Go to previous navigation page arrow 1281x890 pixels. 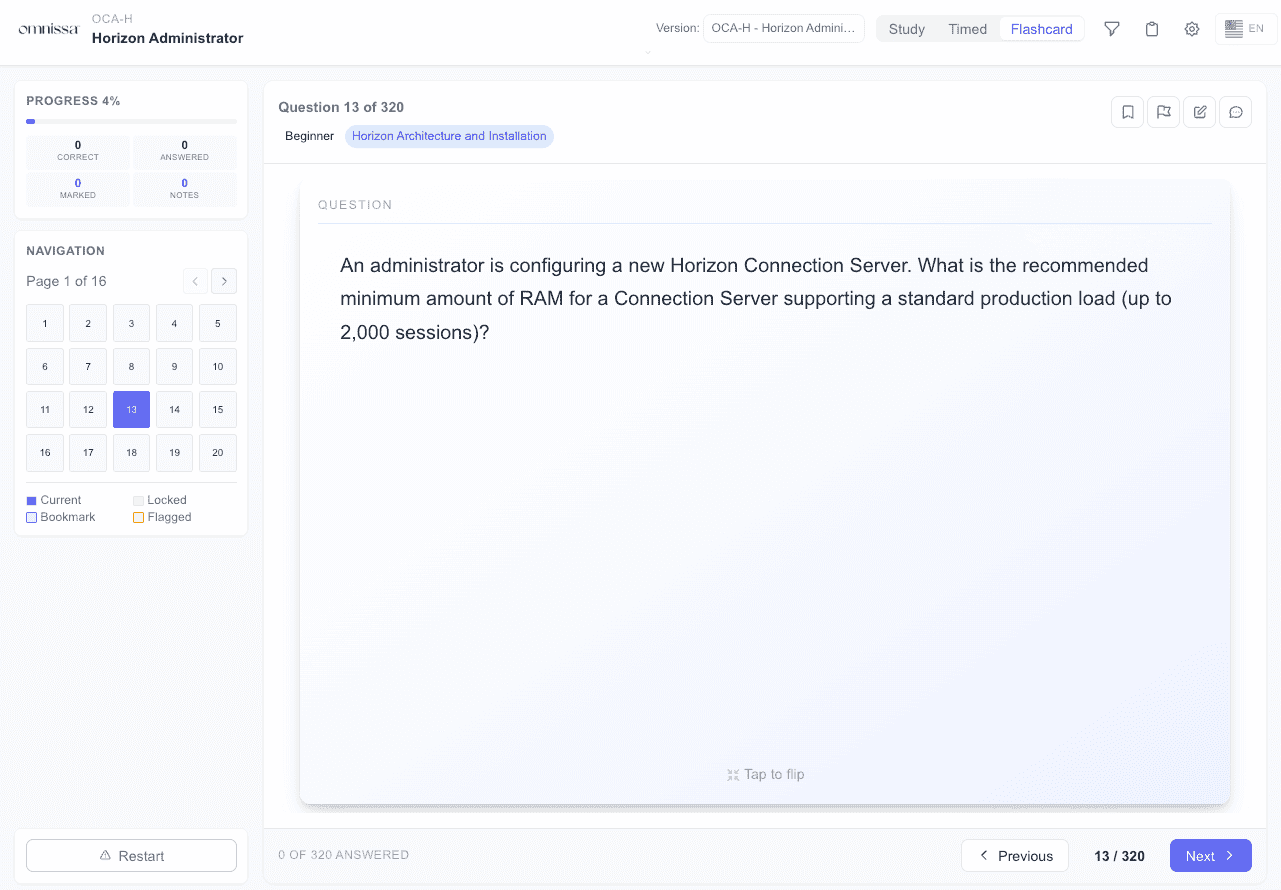(x=196, y=281)
